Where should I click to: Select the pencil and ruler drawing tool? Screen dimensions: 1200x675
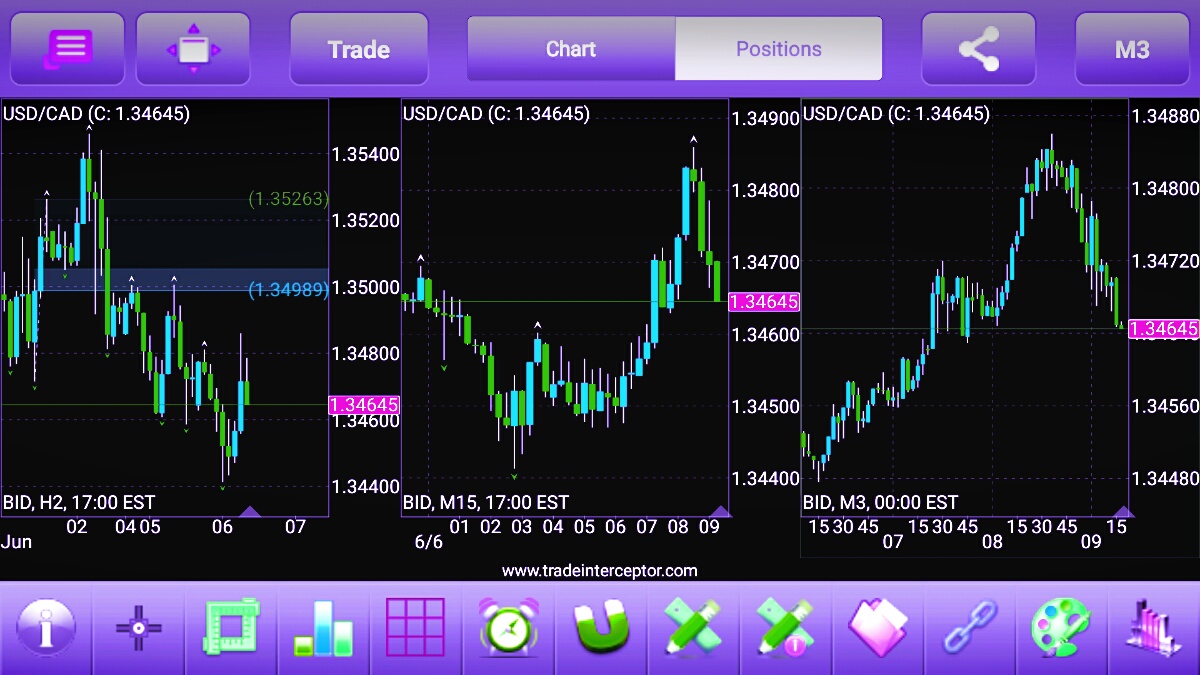pyautogui.click(x=693, y=629)
